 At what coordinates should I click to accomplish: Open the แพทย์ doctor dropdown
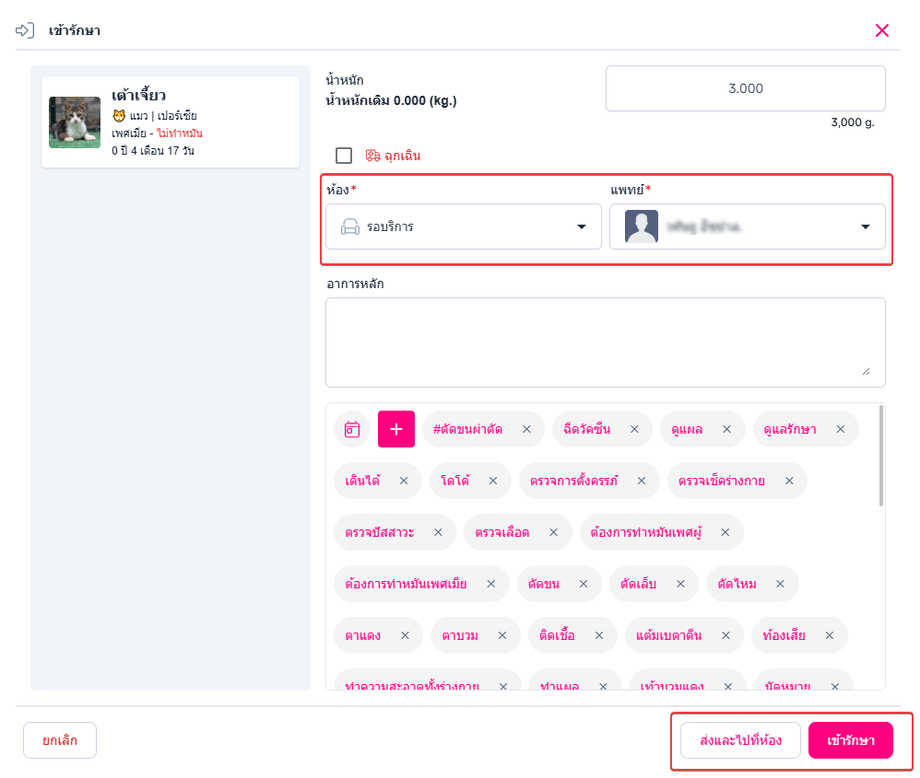click(x=747, y=226)
